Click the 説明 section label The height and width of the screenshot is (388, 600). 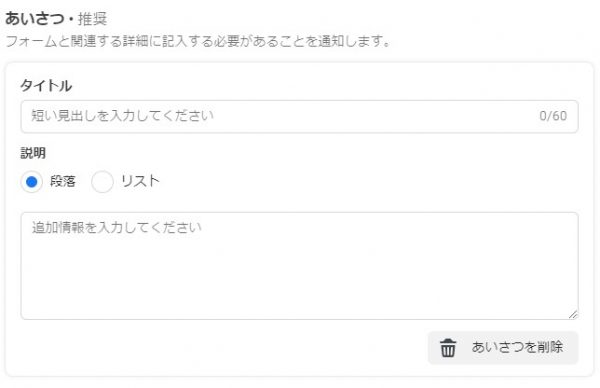click(33, 153)
